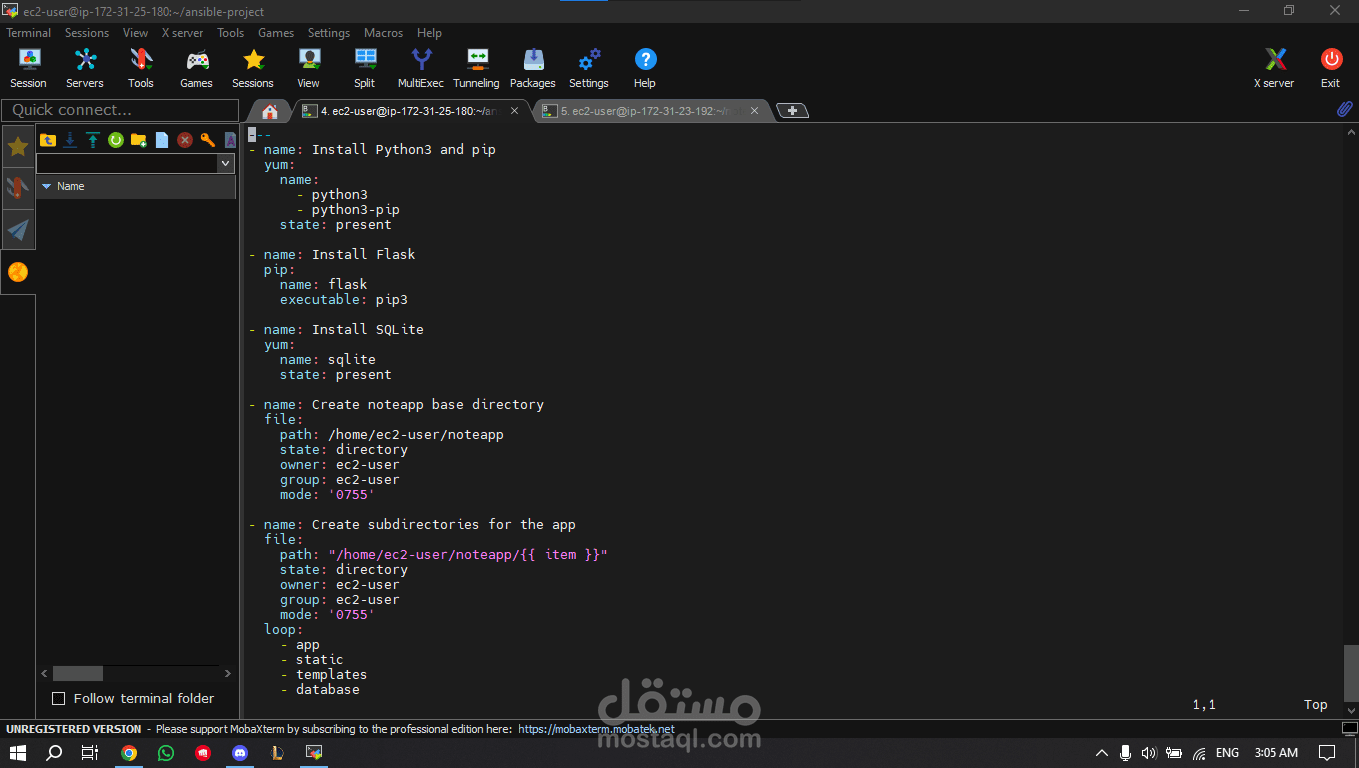Create a new file in SFTP panel
The width and height of the screenshot is (1359, 768).
[162, 140]
